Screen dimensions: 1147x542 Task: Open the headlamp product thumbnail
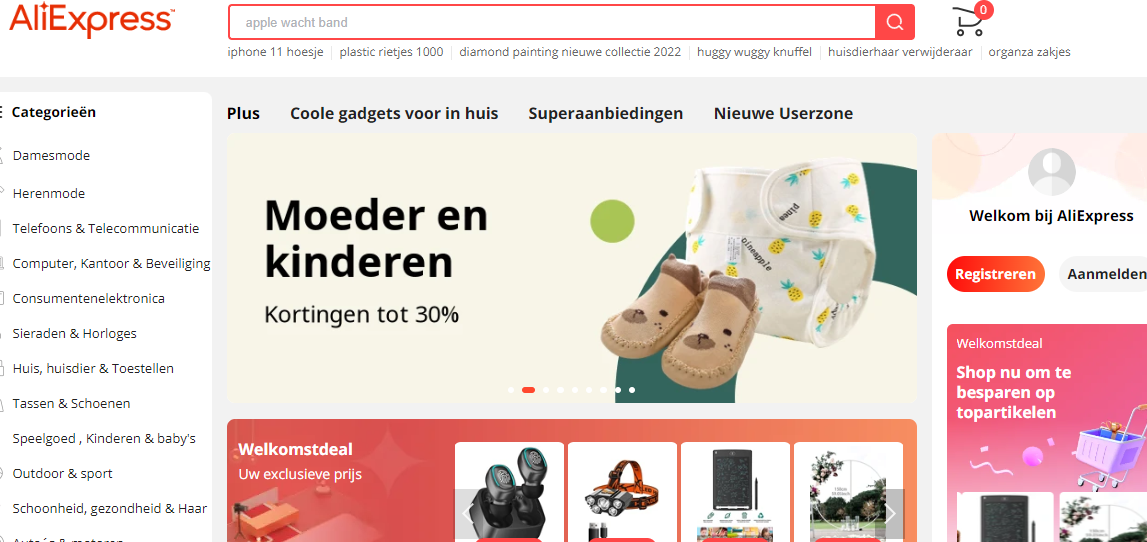[623, 492]
